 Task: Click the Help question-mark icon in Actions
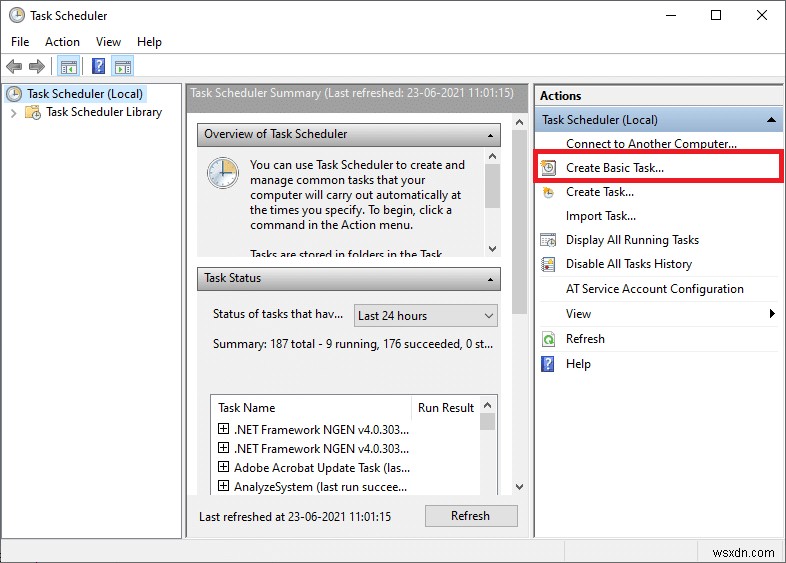pos(548,364)
